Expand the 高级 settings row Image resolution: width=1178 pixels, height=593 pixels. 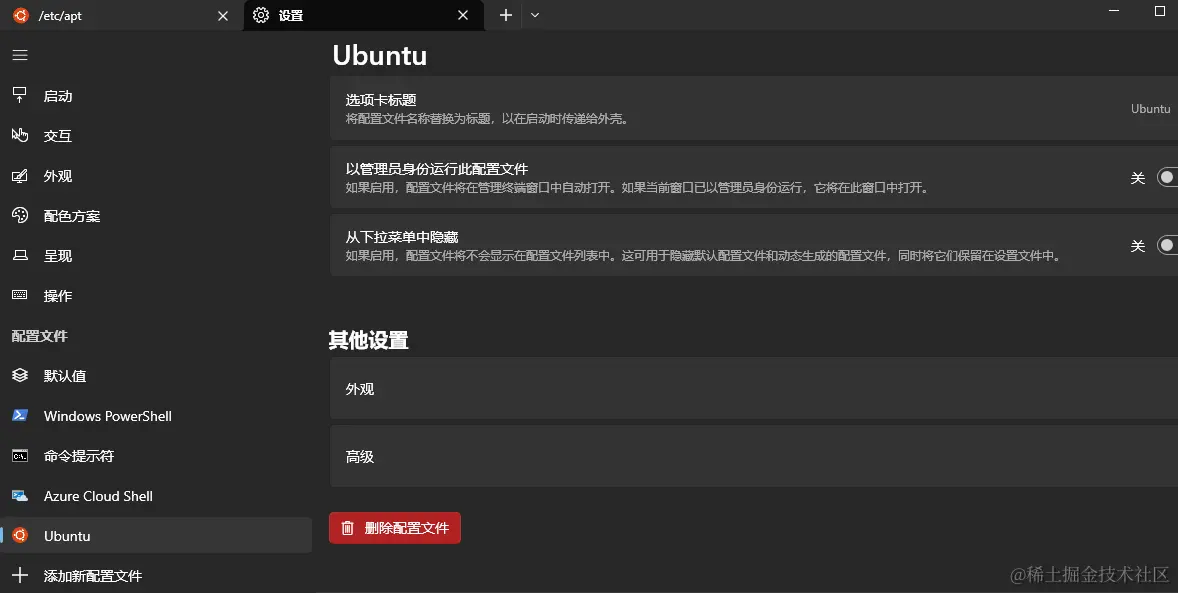tap(754, 456)
